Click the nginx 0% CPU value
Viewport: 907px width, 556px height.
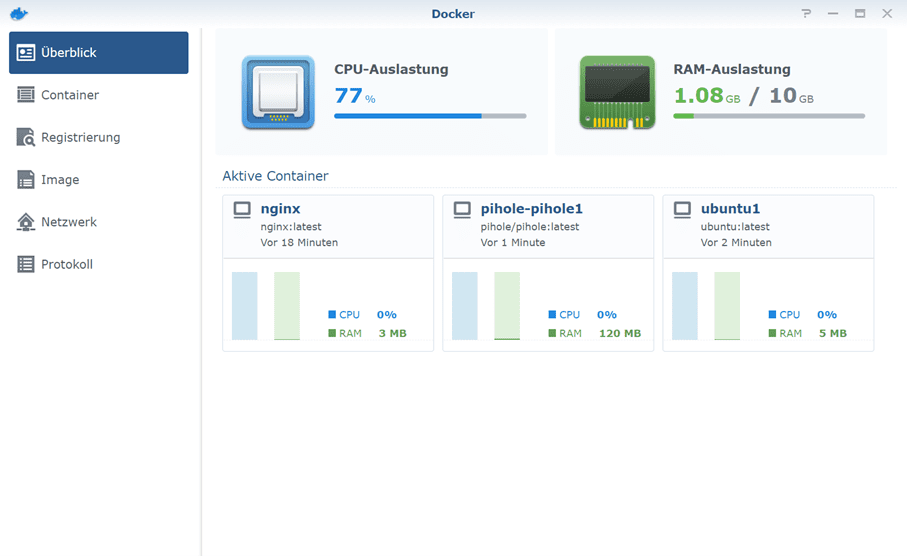click(x=387, y=315)
